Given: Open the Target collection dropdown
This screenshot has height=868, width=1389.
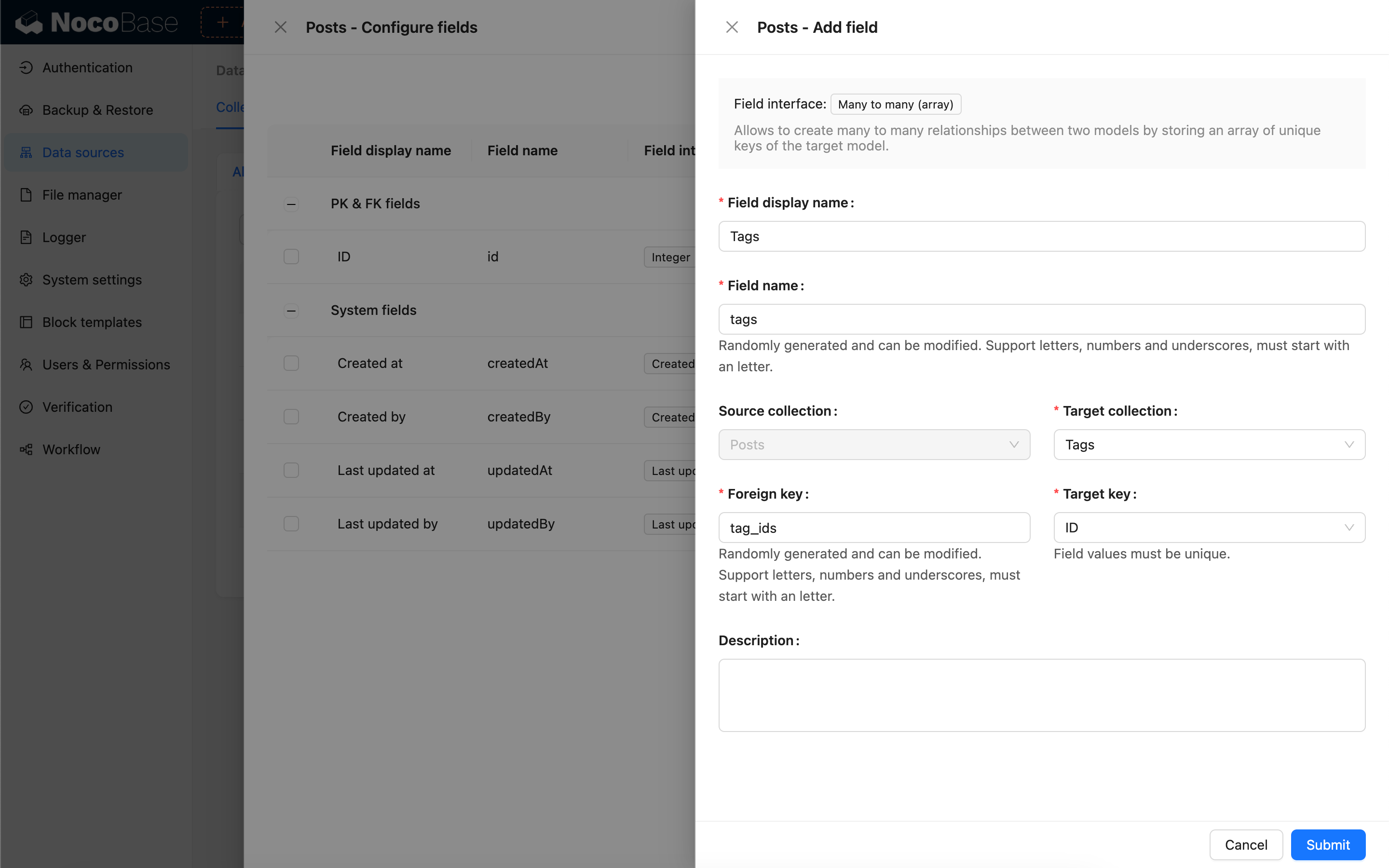Looking at the screenshot, I should click(x=1209, y=445).
